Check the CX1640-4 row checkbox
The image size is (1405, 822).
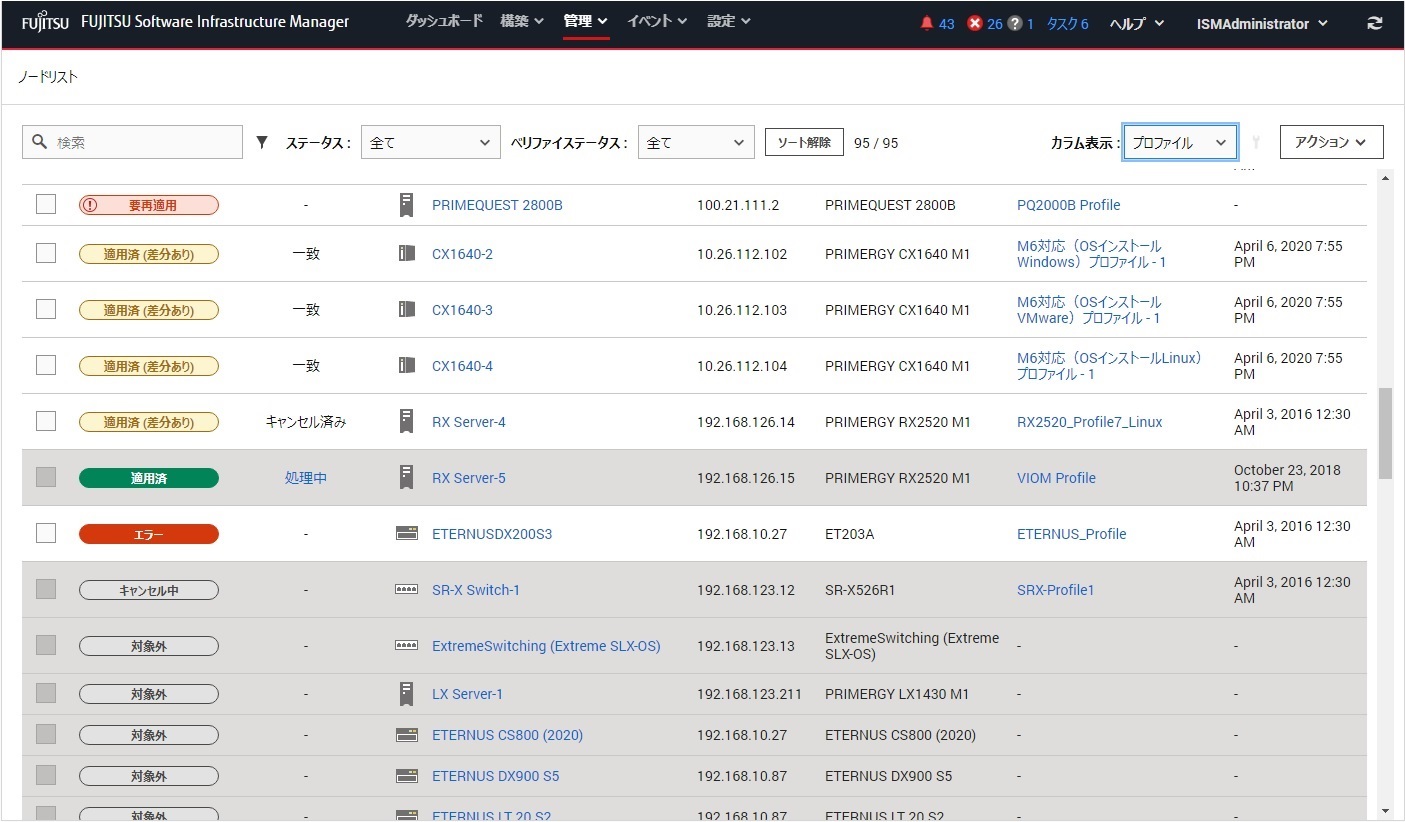pos(46,365)
